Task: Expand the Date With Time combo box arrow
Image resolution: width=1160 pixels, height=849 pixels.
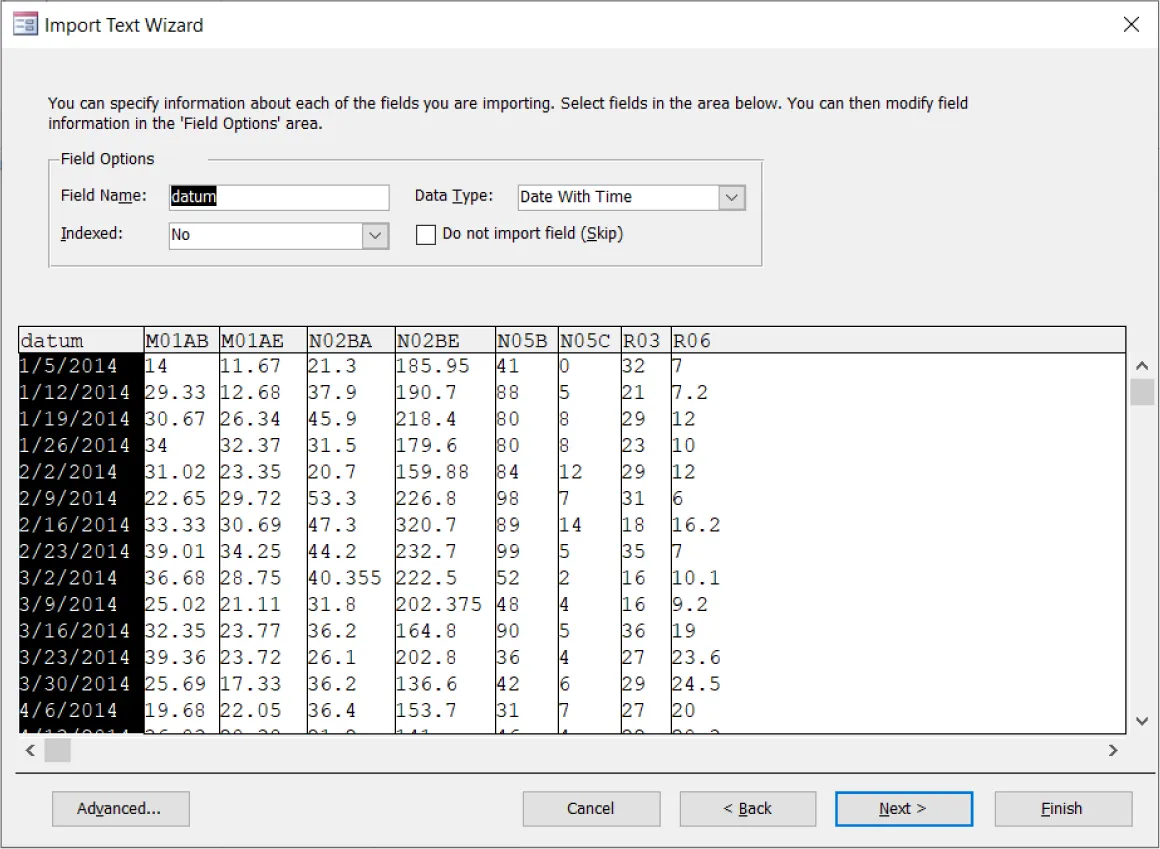Action: click(x=733, y=197)
